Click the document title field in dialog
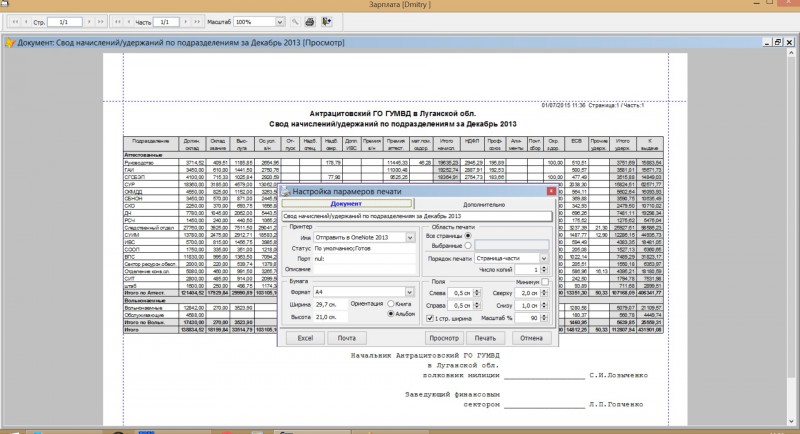The image size is (800, 434). (417, 216)
